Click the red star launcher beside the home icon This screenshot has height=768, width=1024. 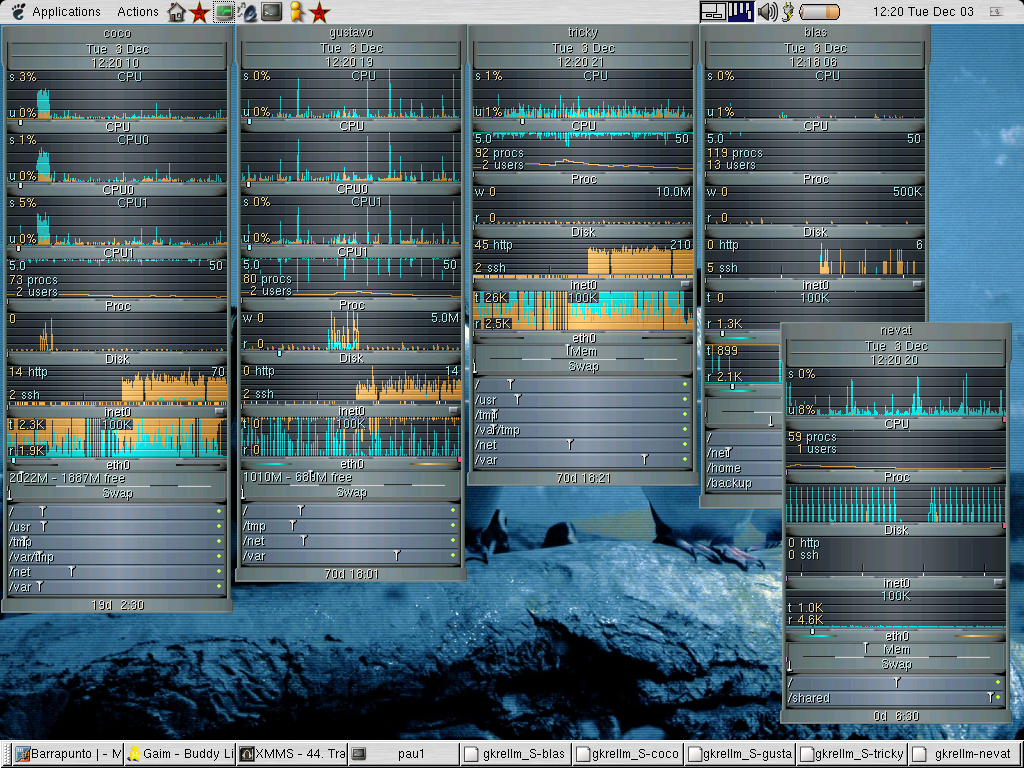[200, 12]
